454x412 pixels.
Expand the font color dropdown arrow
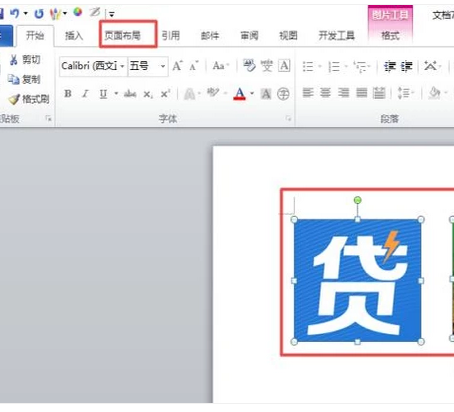pos(252,94)
